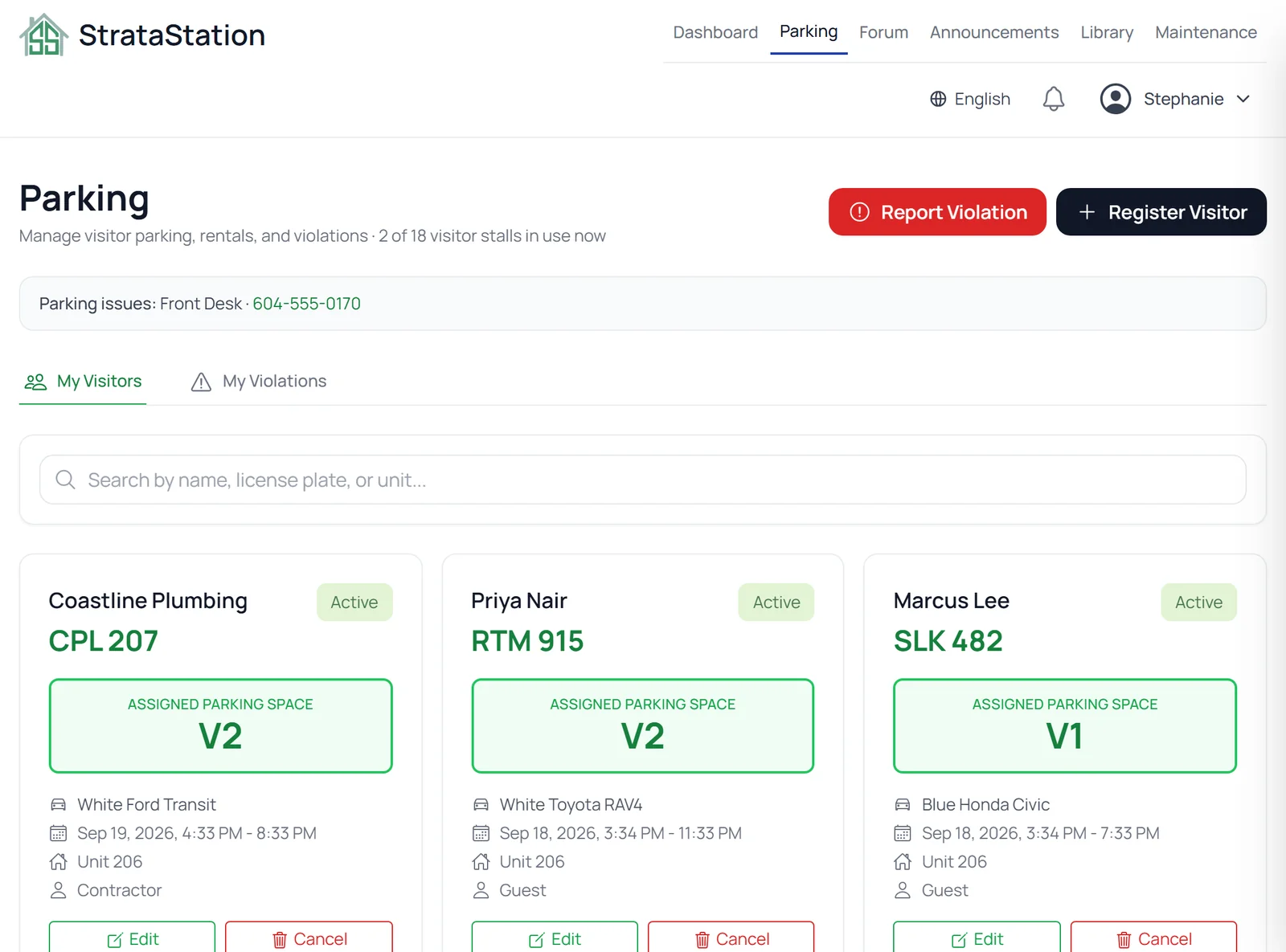The image size is (1286, 952).
Task: Click the Active badge on Marcus Lee
Action: point(1198,602)
